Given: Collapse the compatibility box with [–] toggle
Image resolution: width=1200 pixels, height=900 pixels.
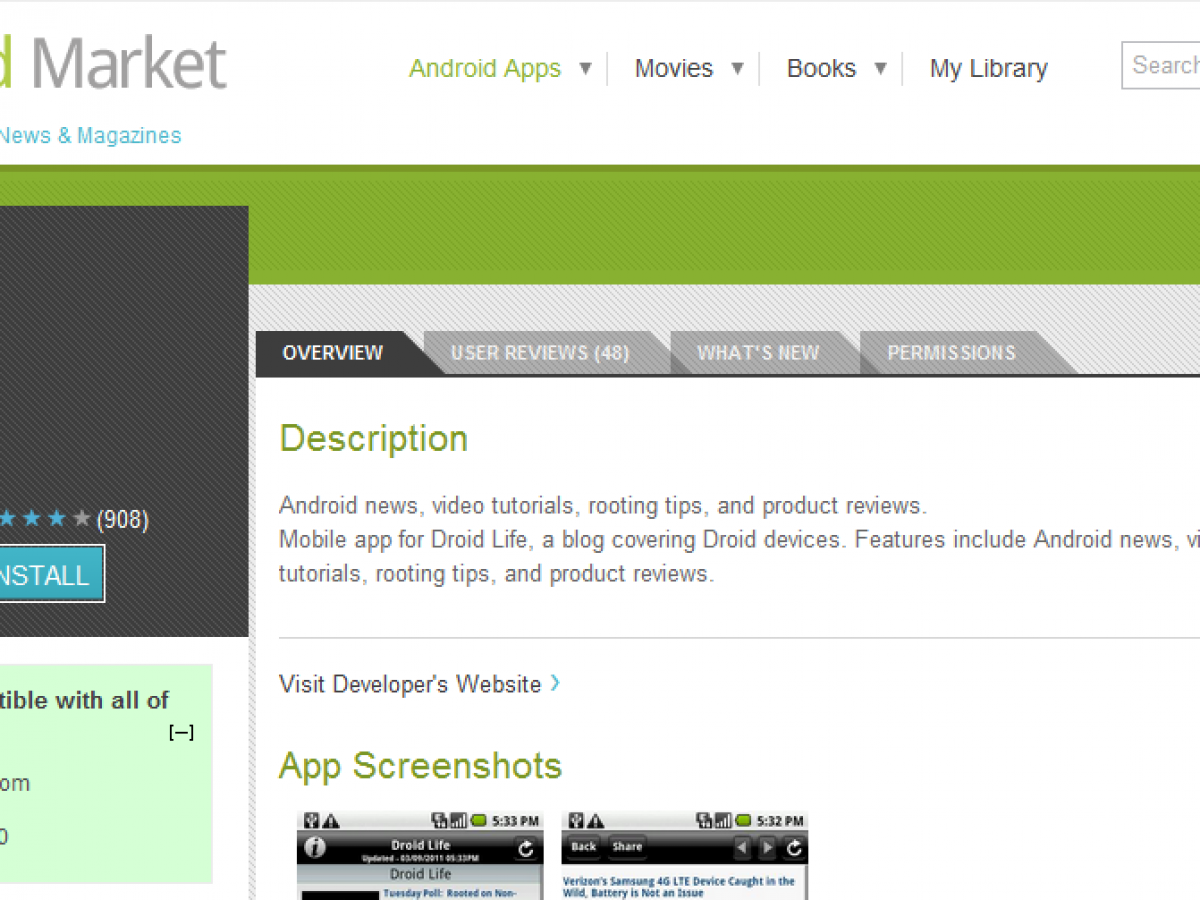Looking at the screenshot, I should 181,733.
